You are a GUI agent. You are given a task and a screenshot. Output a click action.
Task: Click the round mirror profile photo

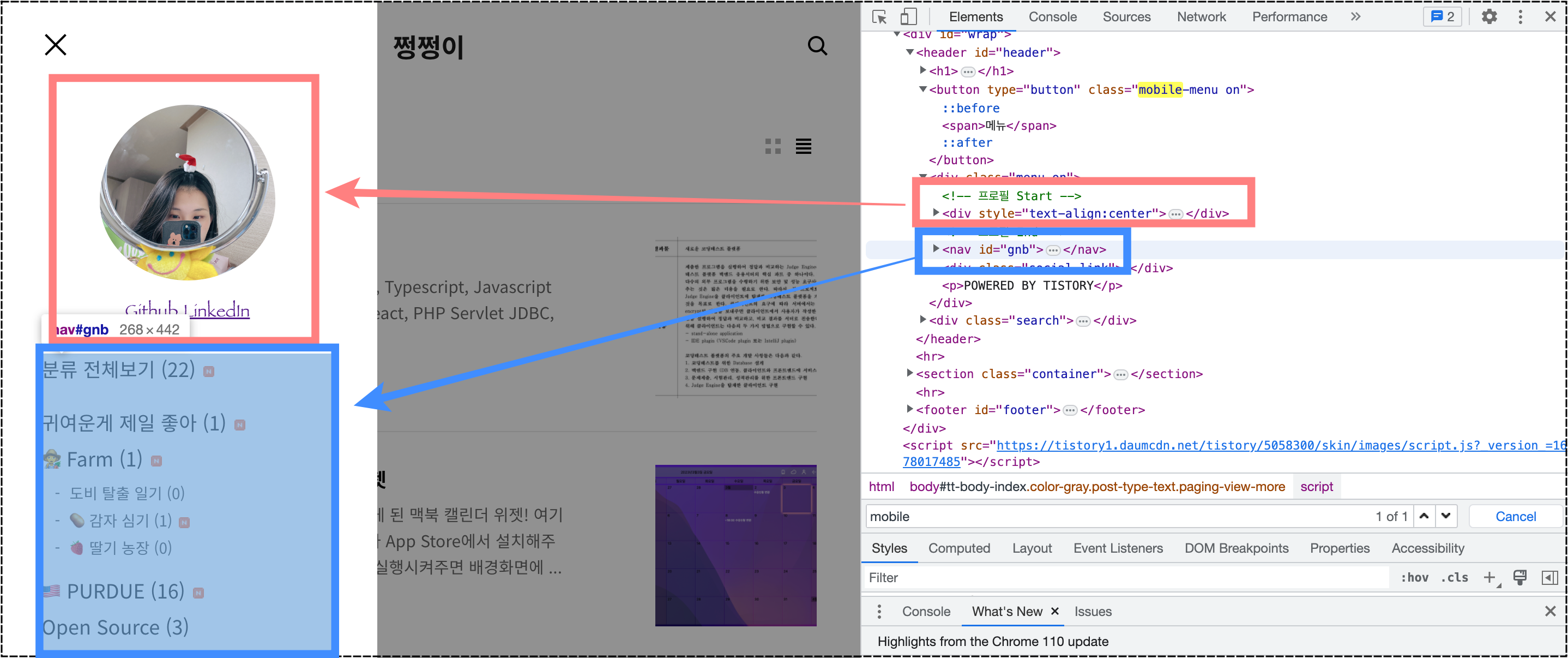[187, 192]
